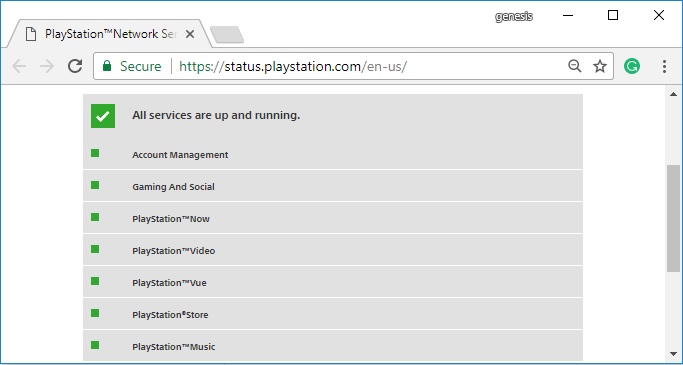Expand the PlayStation™Vue row
683x365 pixels.
pyautogui.click(x=333, y=282)
